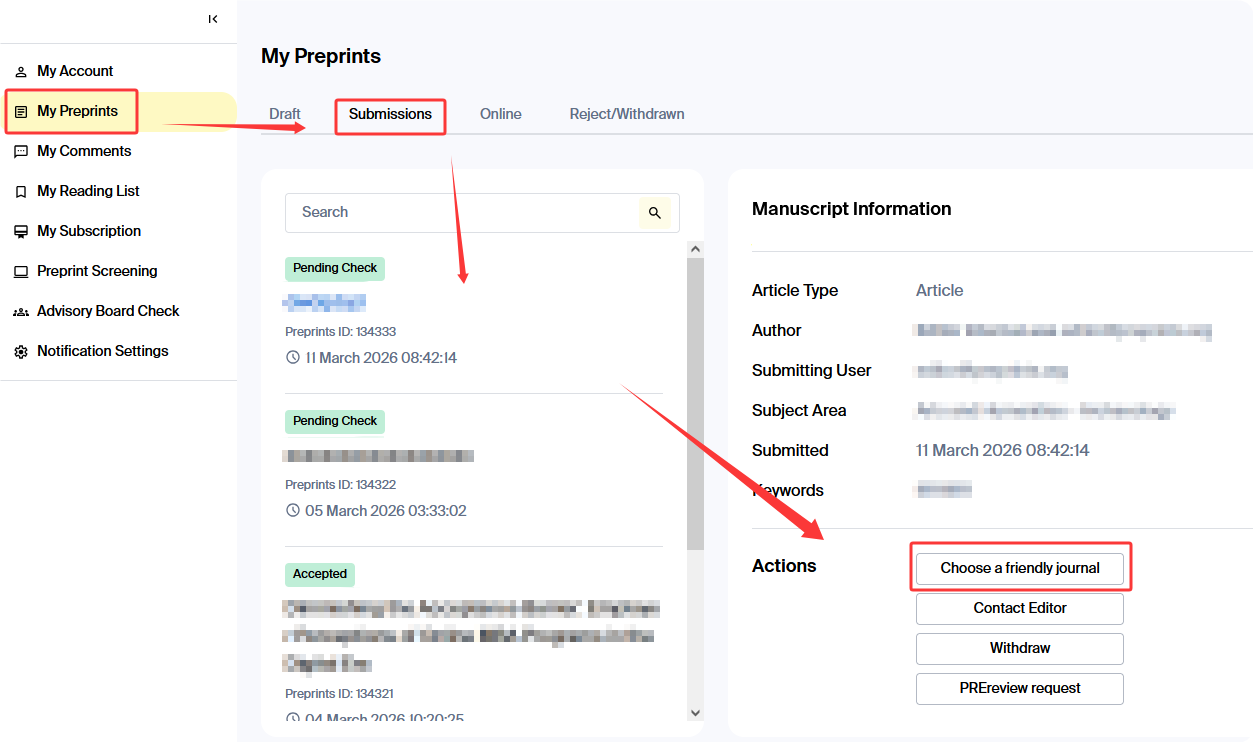The image size is (1253, 742).
Task: Click the Withdraw button
Action: [1019, 648]
